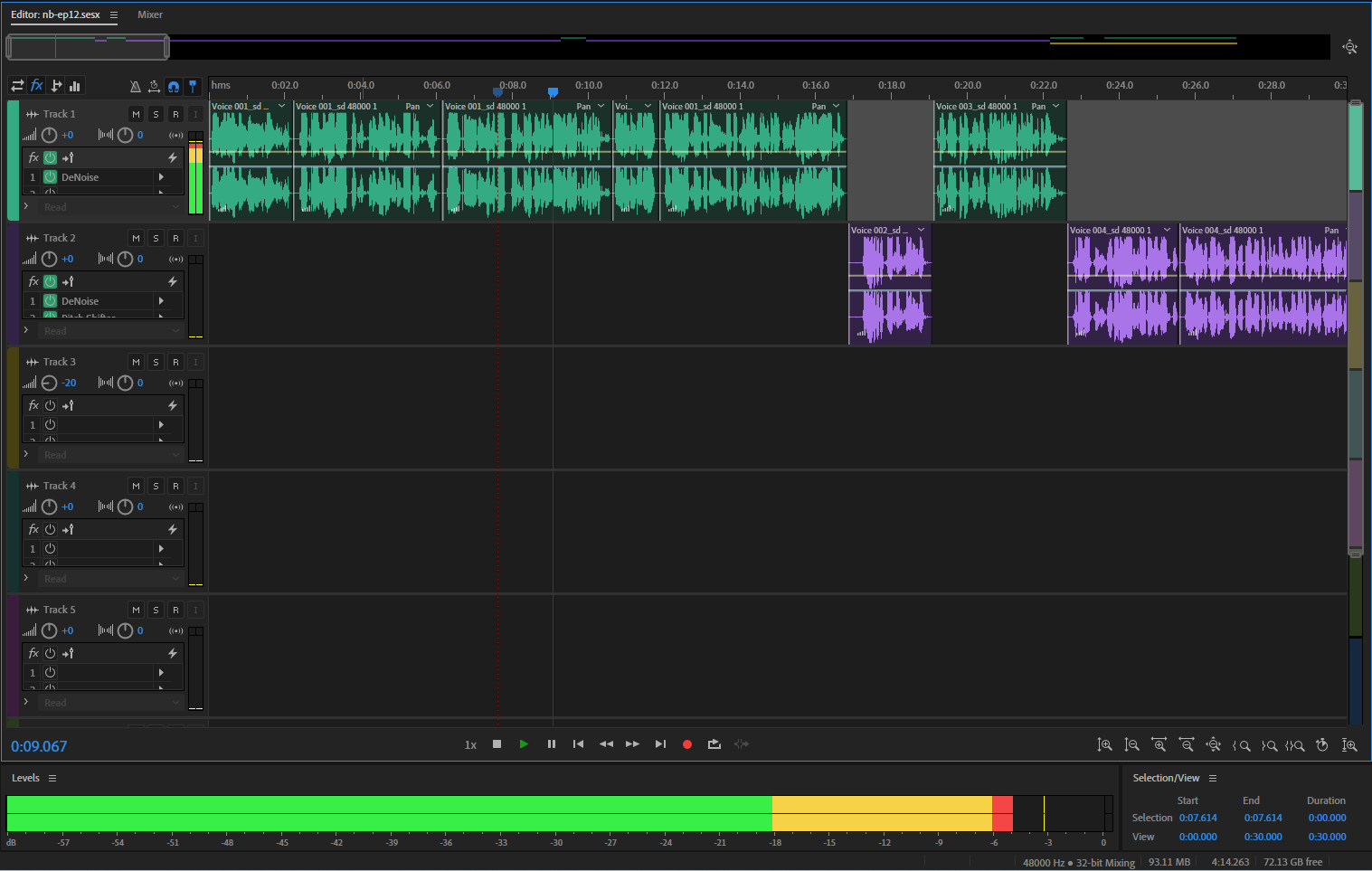Open effect slot 1 arrow on Track 3
The width and height of the screenshot is (1372, 871).
(161, 425)
